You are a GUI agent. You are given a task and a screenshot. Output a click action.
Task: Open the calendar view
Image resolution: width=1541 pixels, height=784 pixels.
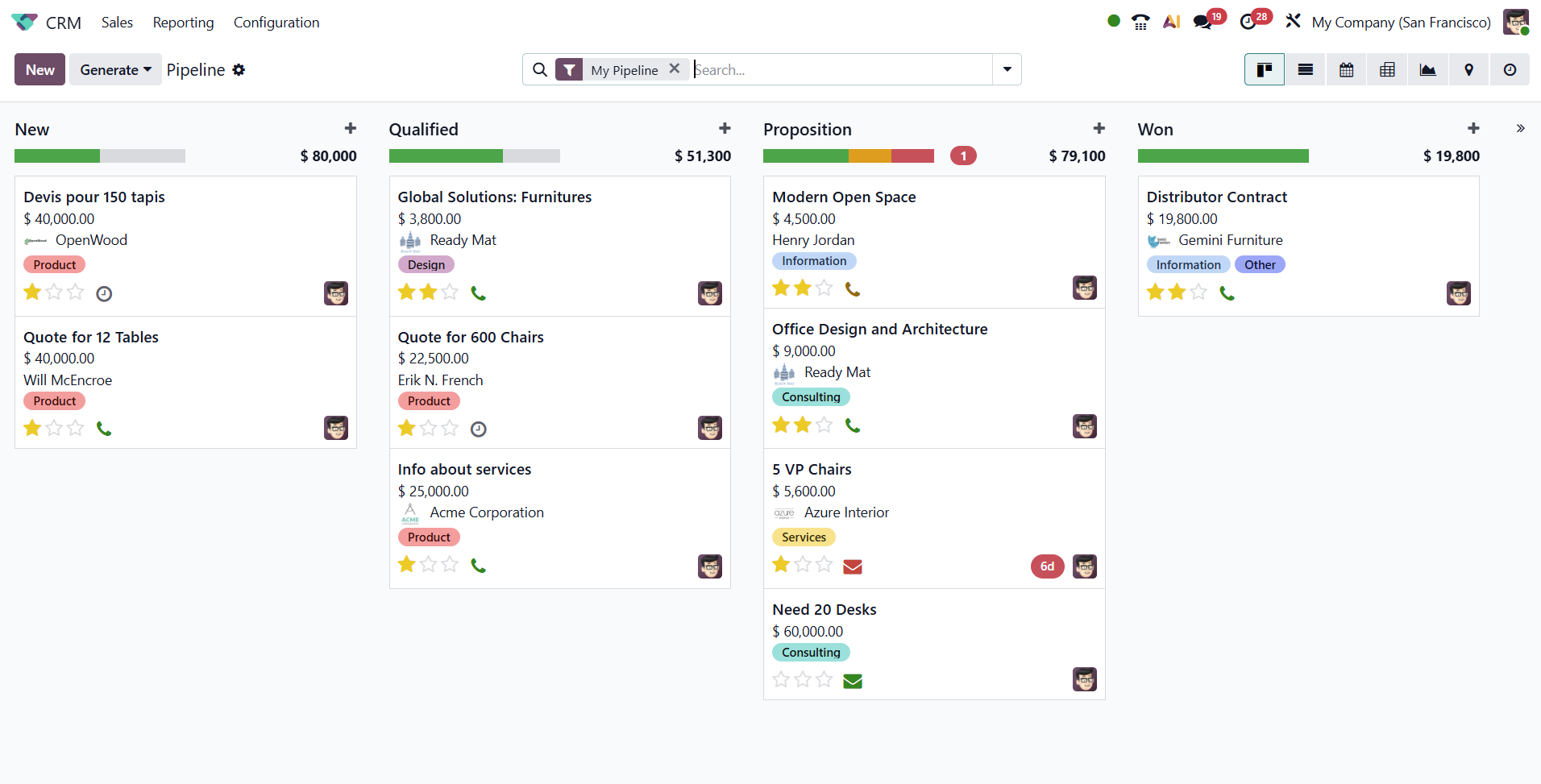1346,69
